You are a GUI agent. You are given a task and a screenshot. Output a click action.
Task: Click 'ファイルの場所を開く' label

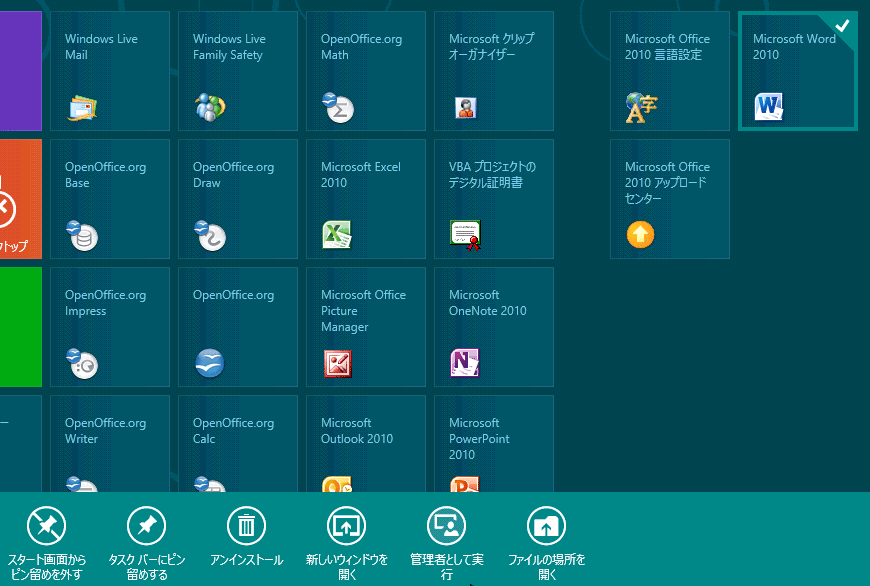coord(547,567)
